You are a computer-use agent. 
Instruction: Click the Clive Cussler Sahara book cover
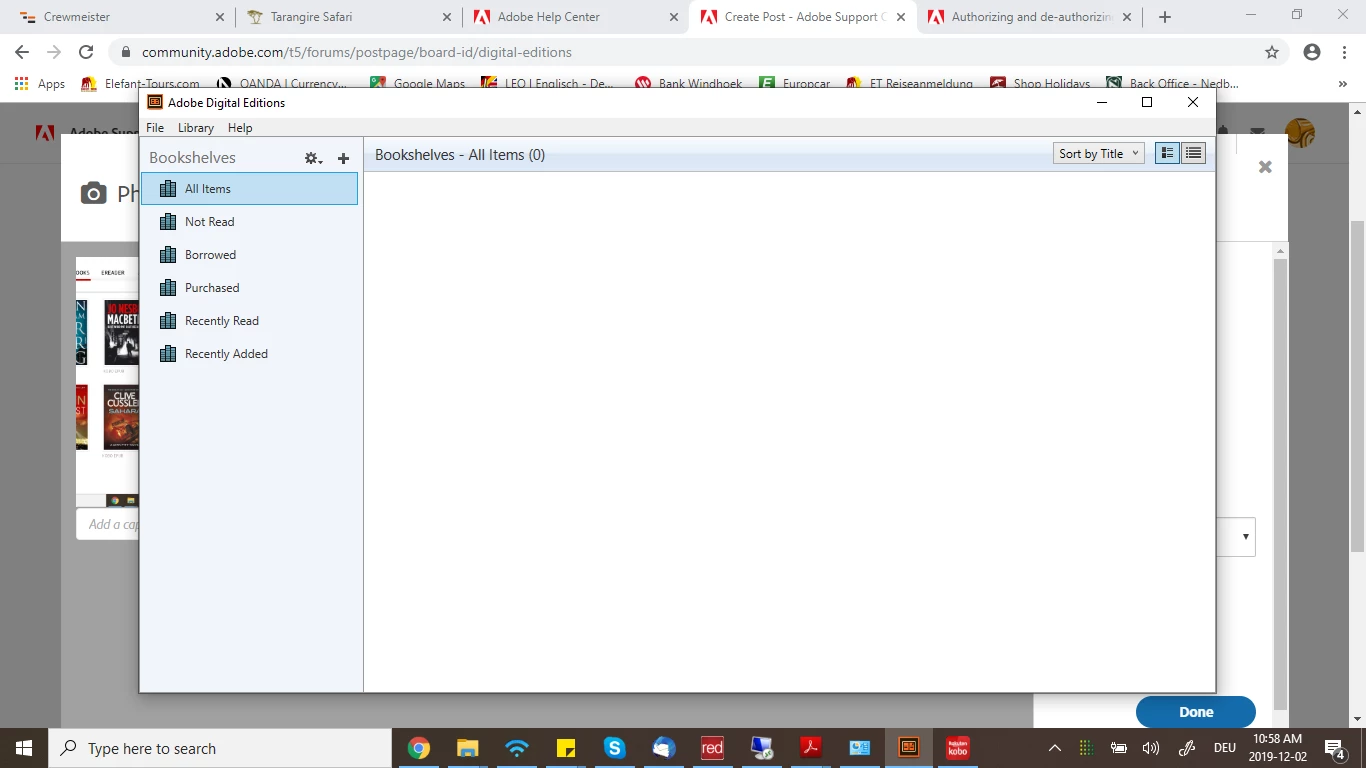121,417
